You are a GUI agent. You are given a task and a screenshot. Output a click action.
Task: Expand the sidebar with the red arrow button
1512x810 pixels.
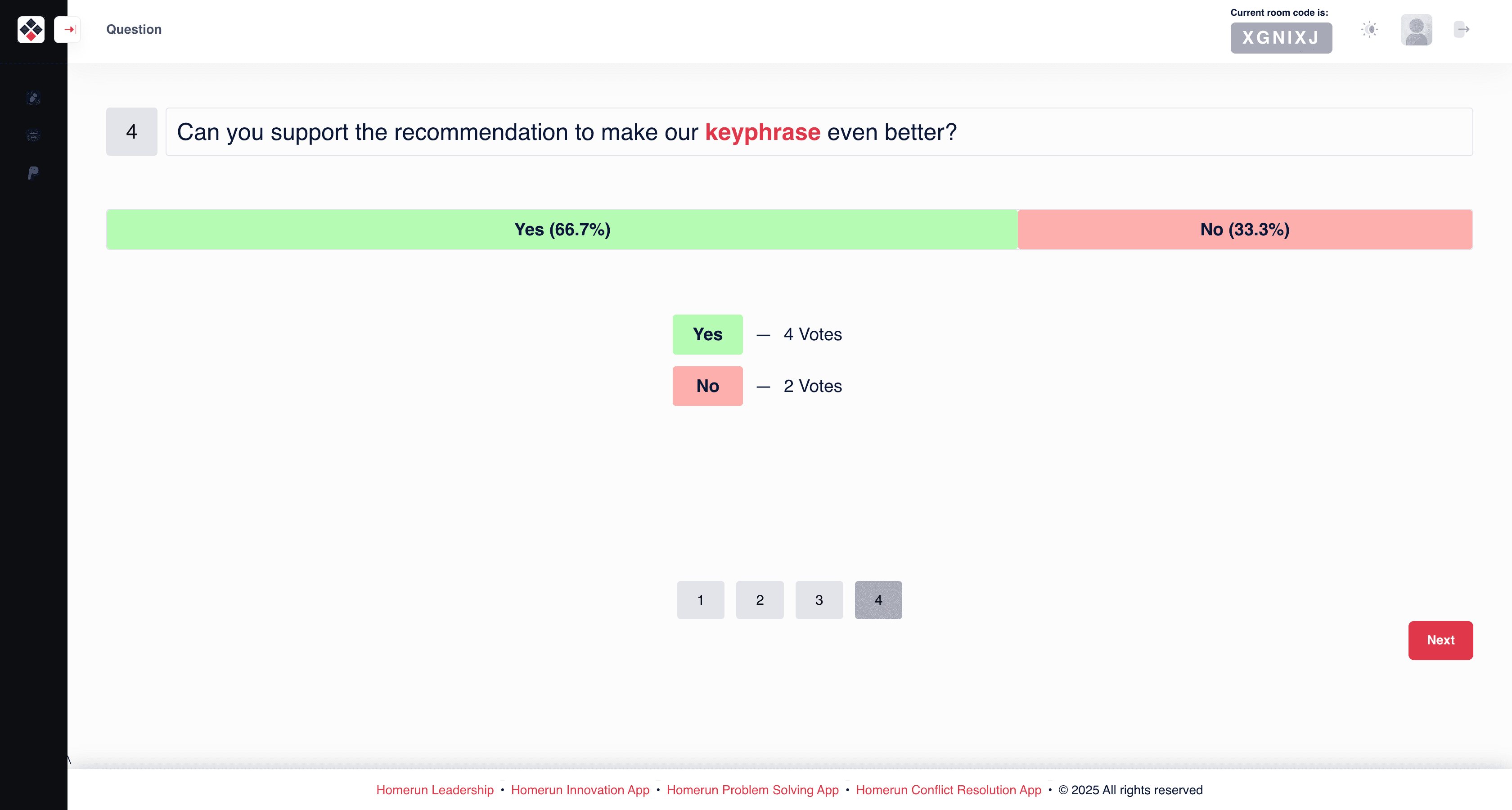(68, 29)
